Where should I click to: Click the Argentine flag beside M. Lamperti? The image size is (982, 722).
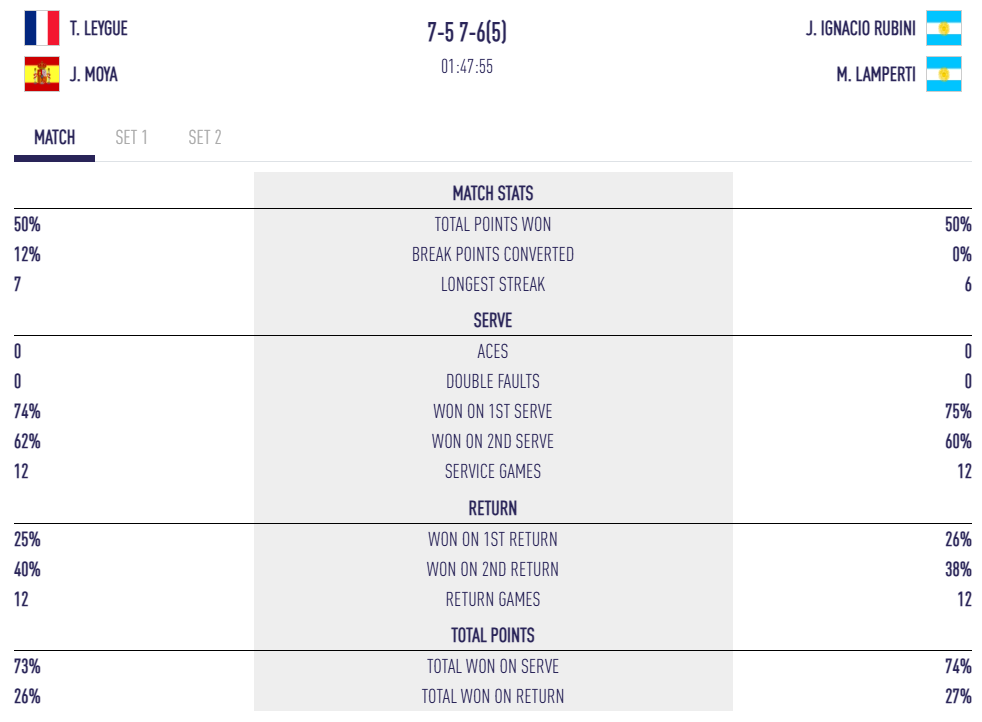pyautogui.click(x=943, y=74)
